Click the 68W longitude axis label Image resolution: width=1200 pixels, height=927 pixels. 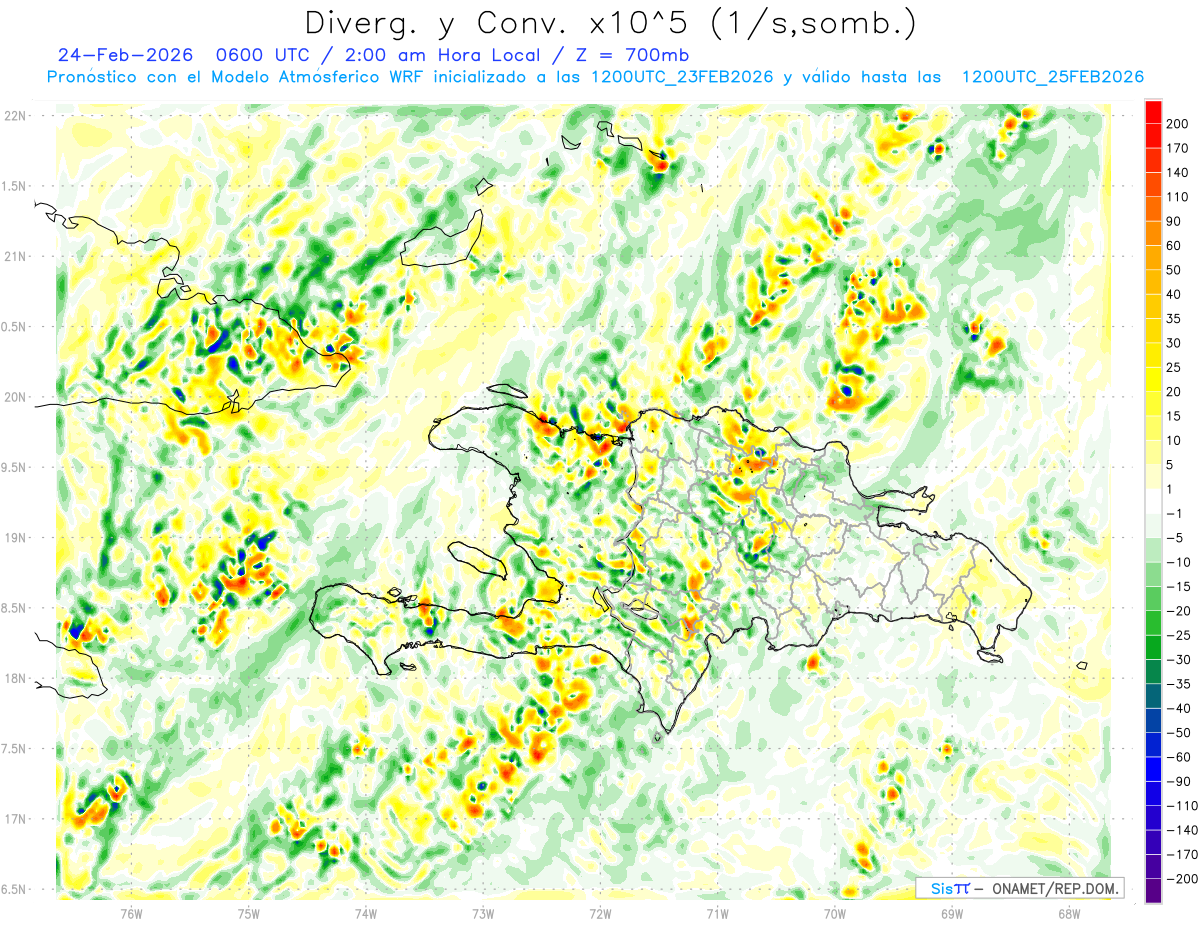coord(1068,913)
